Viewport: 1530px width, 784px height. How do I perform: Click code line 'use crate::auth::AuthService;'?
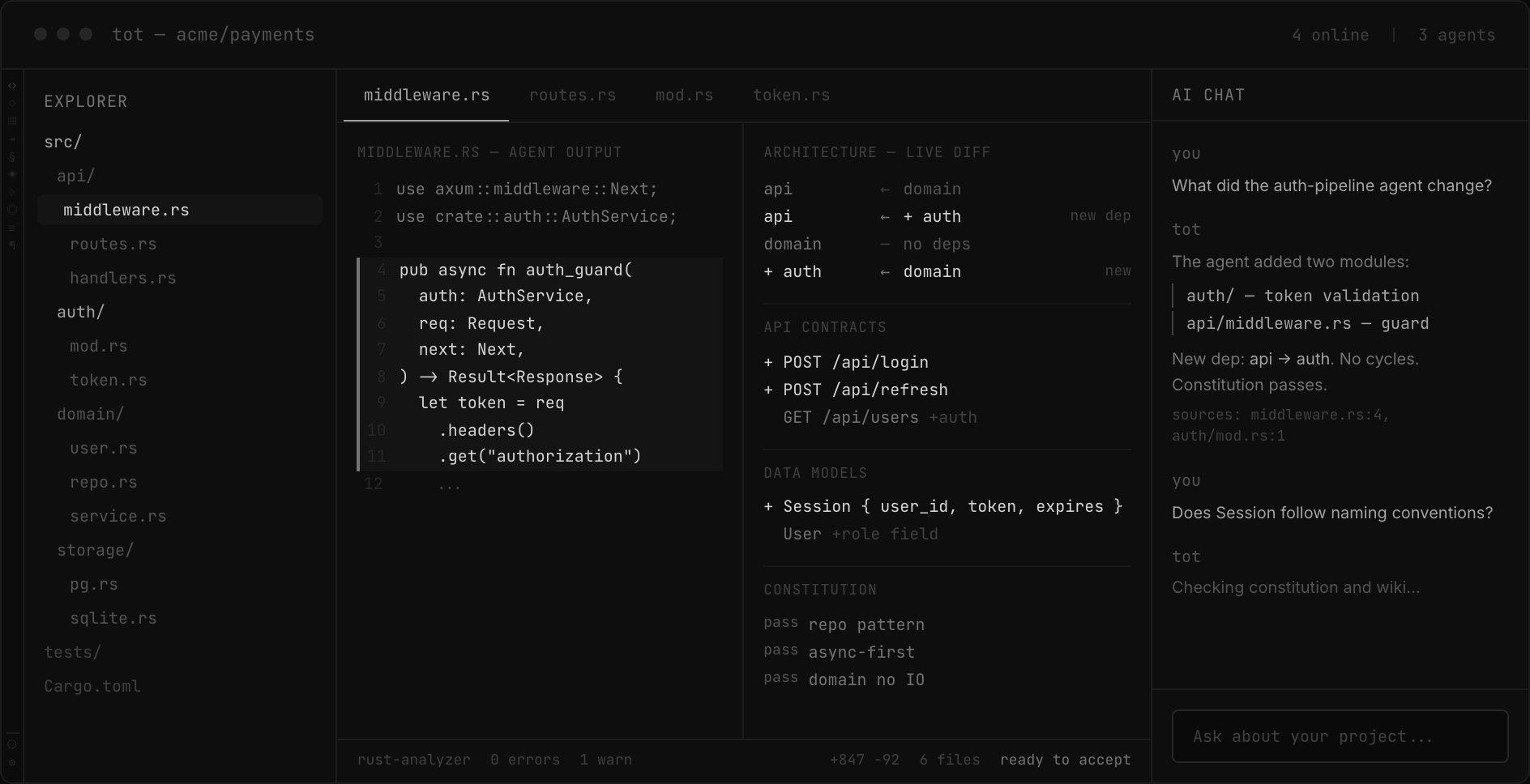[536, 216]
